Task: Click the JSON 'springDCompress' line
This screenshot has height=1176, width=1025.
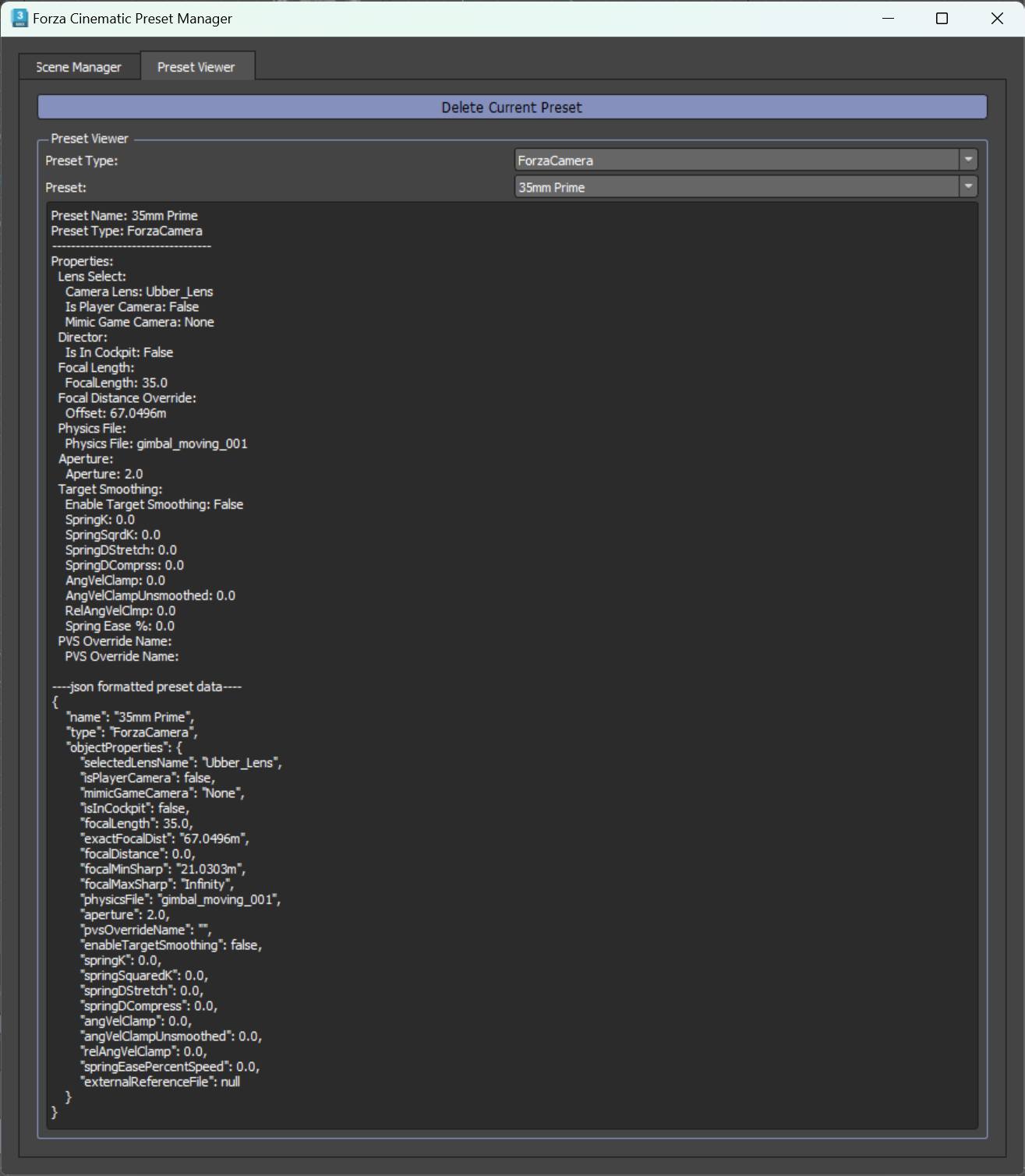Action: click(149, 1006)
